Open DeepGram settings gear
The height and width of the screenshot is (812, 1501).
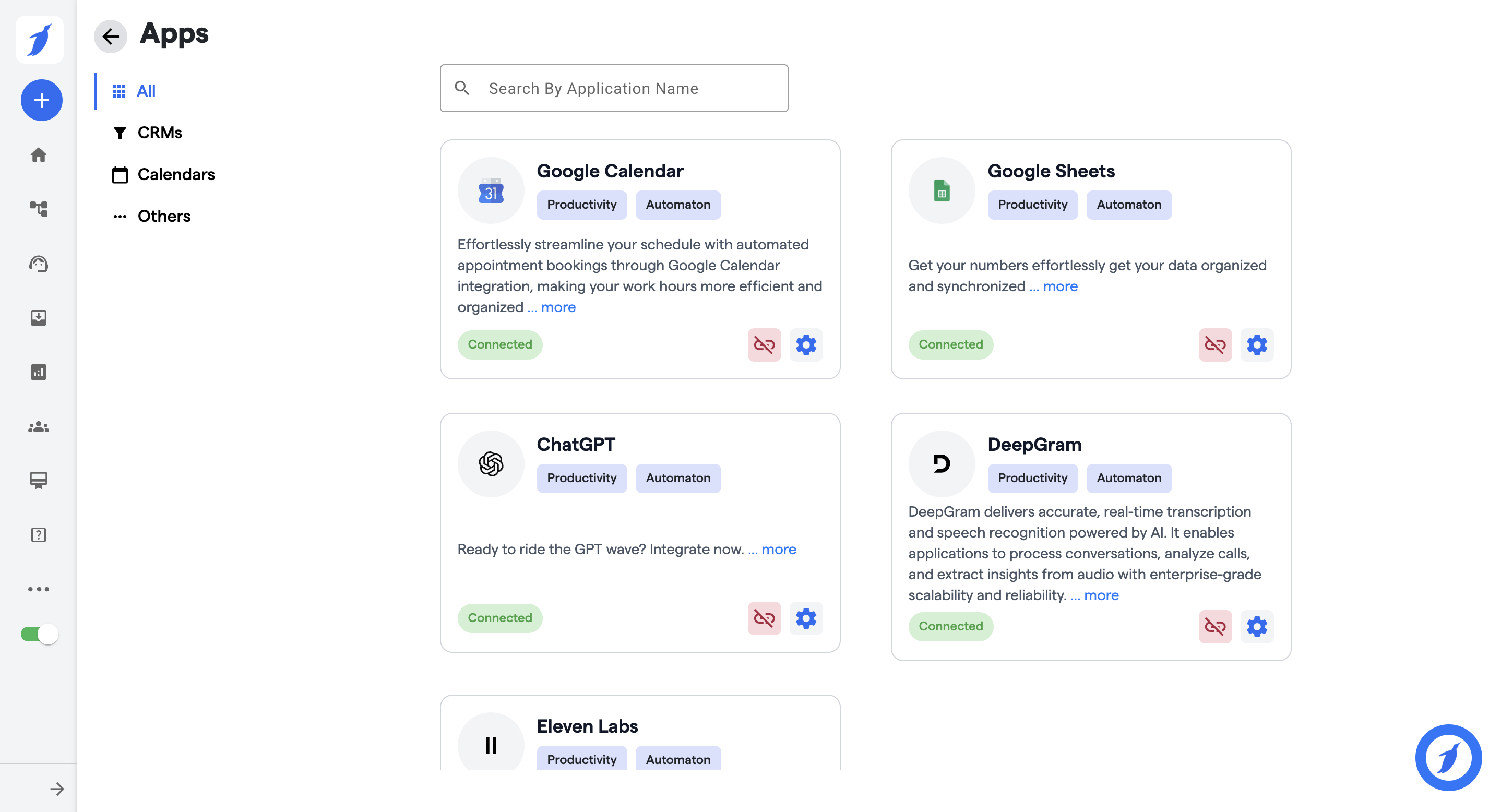point(1256,627)
